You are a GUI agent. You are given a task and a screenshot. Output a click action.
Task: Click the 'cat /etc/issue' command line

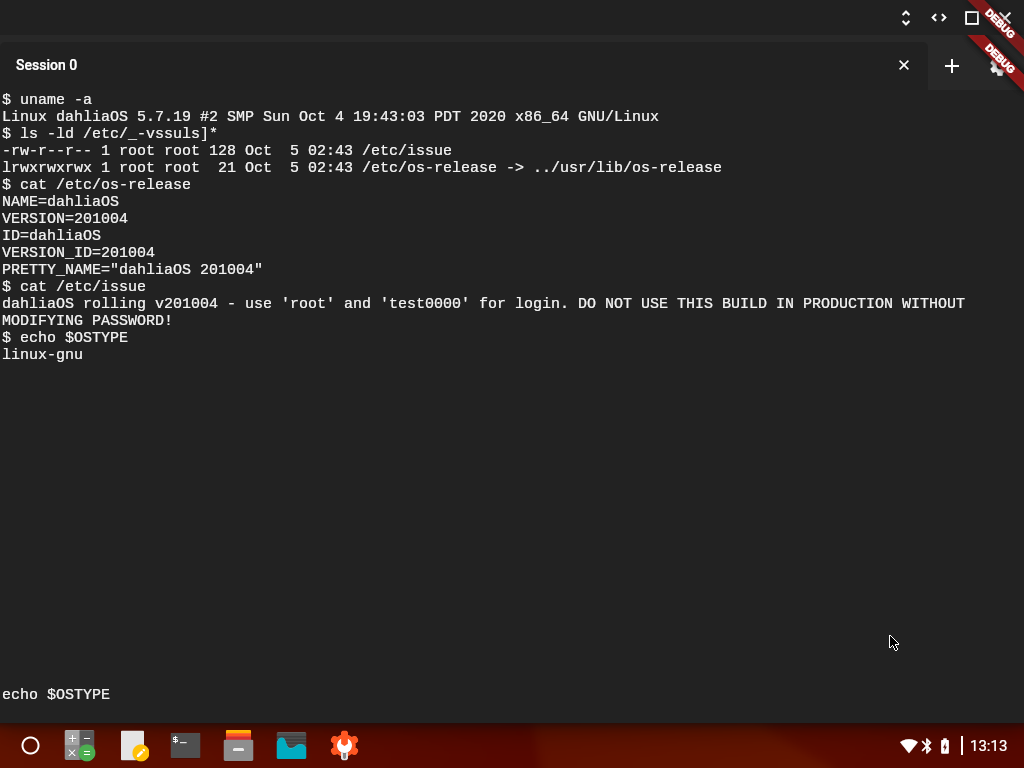pyautogui.click(x=74, y=286)
